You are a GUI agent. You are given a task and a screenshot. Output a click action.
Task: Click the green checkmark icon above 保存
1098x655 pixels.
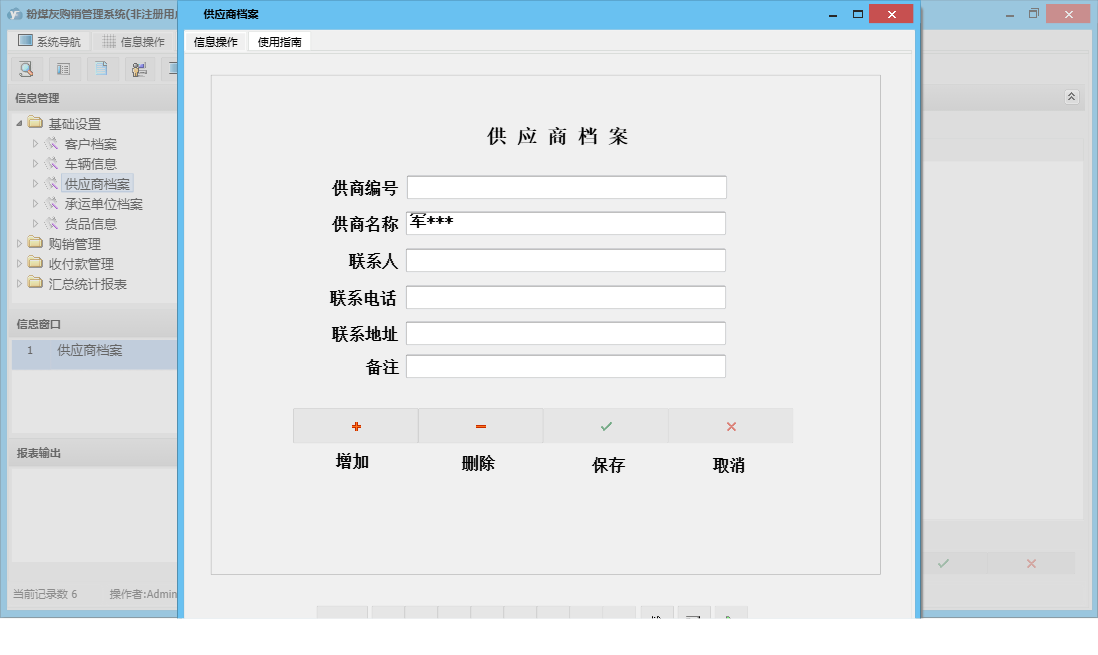tap(606, 425)
